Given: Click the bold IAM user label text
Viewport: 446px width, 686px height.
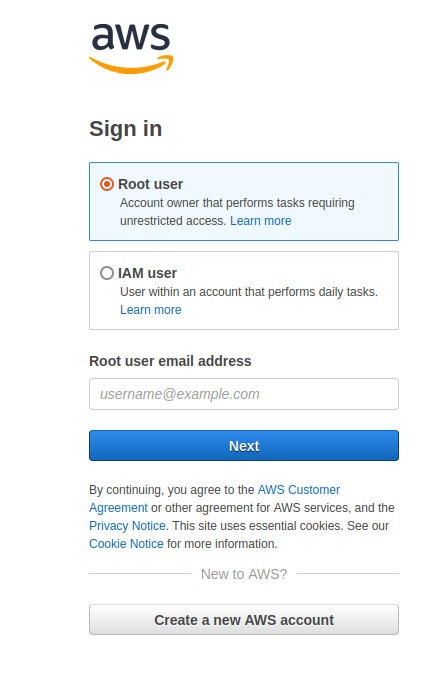Looking at the screenshot, I should 147,273.
